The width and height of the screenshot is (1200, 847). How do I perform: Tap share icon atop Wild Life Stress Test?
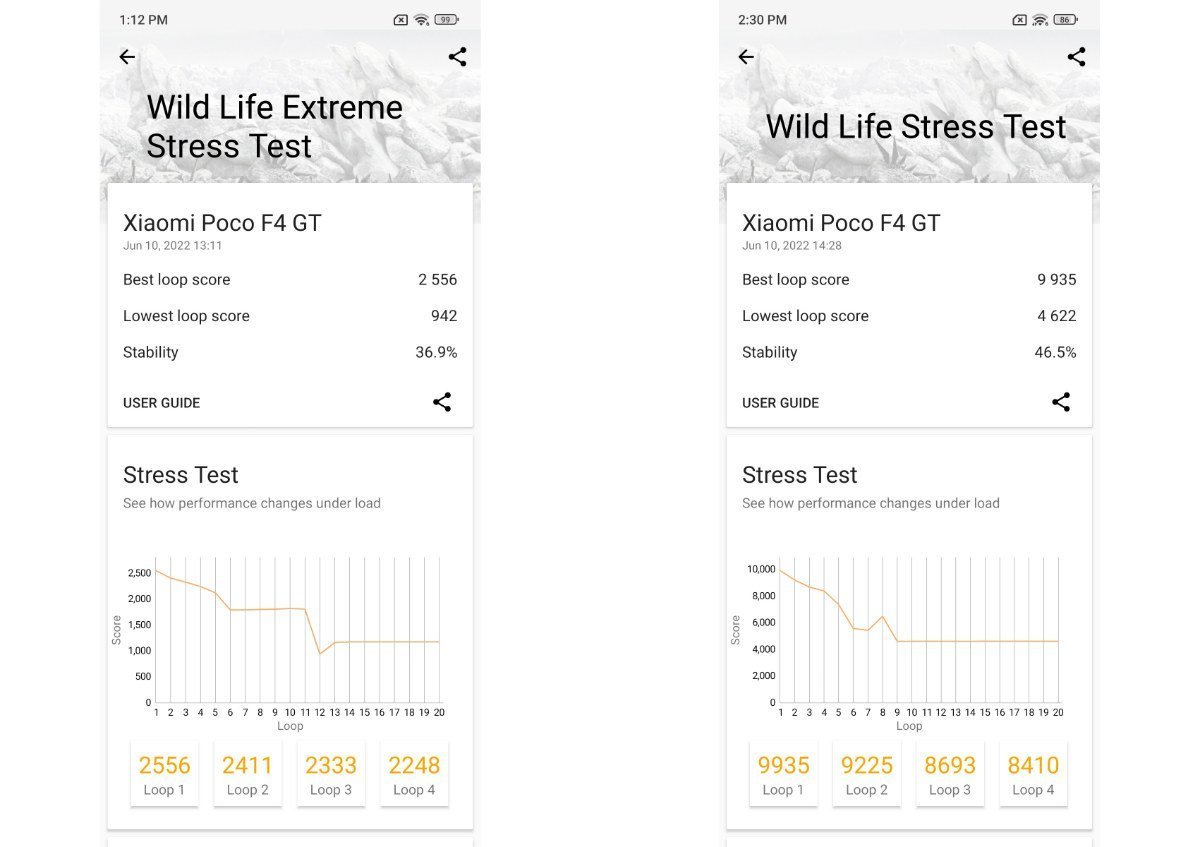(x=1076, y=57)
